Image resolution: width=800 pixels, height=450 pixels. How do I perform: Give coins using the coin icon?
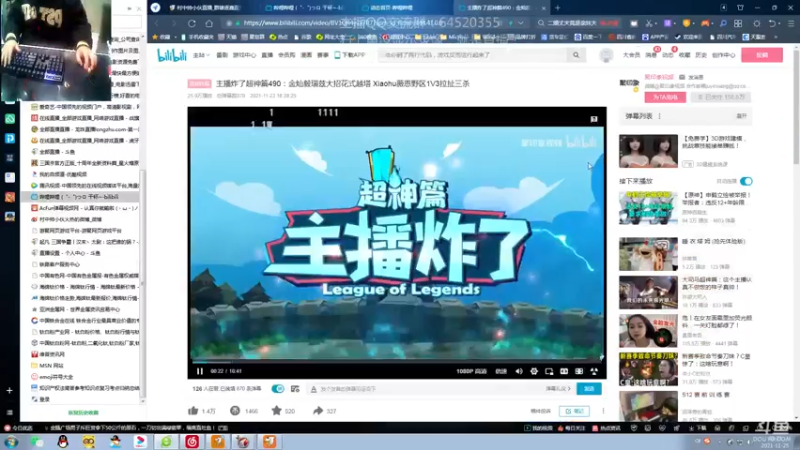[235, 411]
